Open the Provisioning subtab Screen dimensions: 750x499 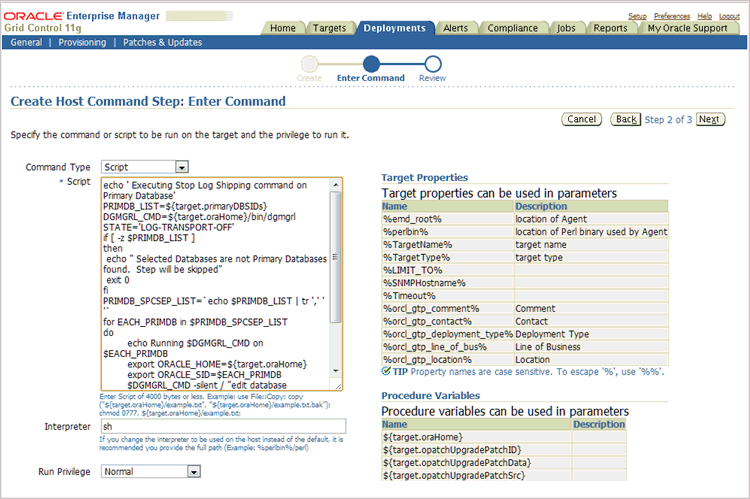tap(82, 43)
